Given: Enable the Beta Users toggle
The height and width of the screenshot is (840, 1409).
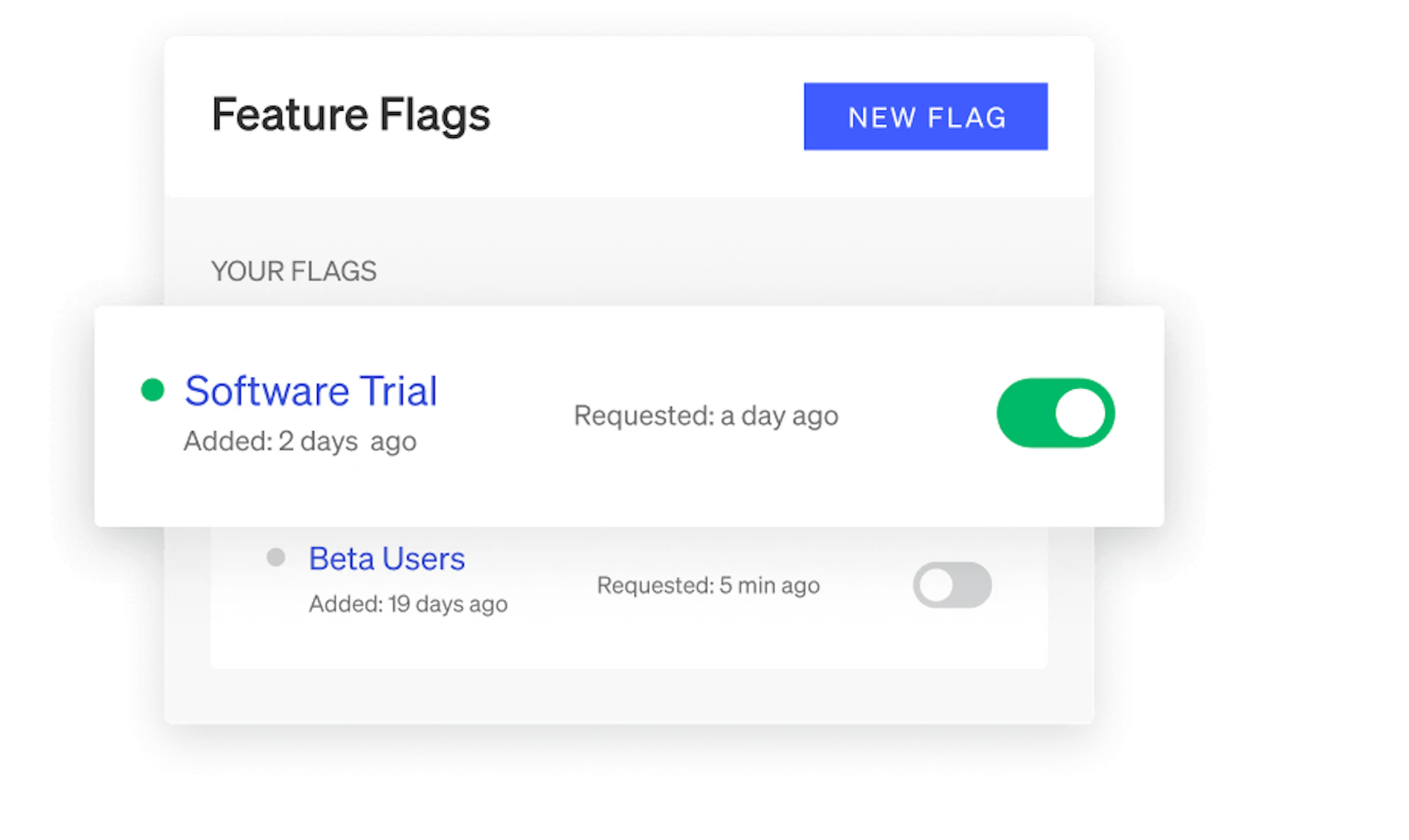Looking at the screenshot, I should click(x=952, y=585).
